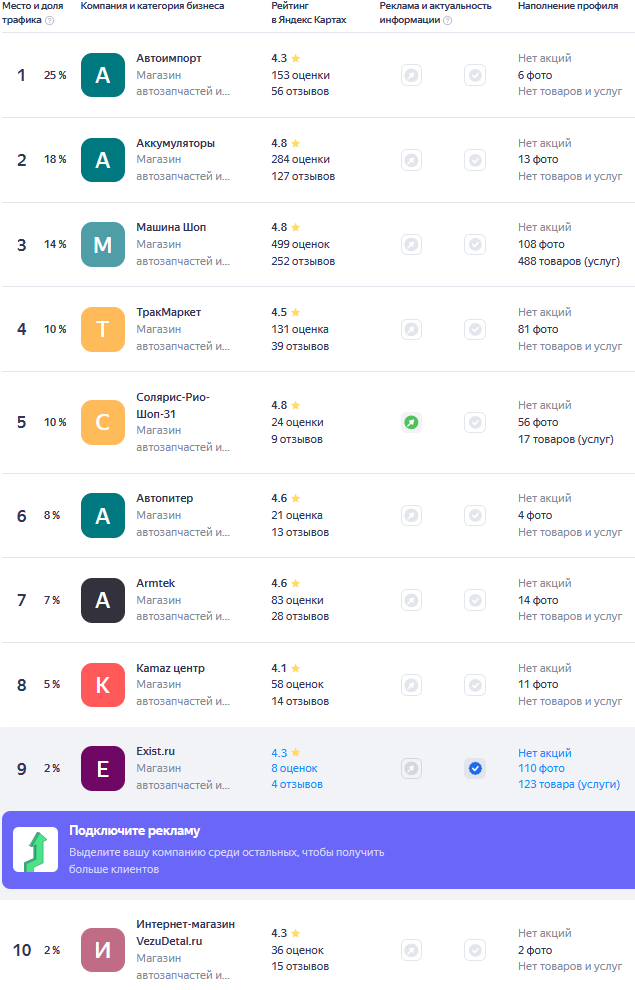The height and width of the screenshot is (990, 635).
Task: Click Рейтинг в Яндекс Картах column header
Action: tap(308, 13)
